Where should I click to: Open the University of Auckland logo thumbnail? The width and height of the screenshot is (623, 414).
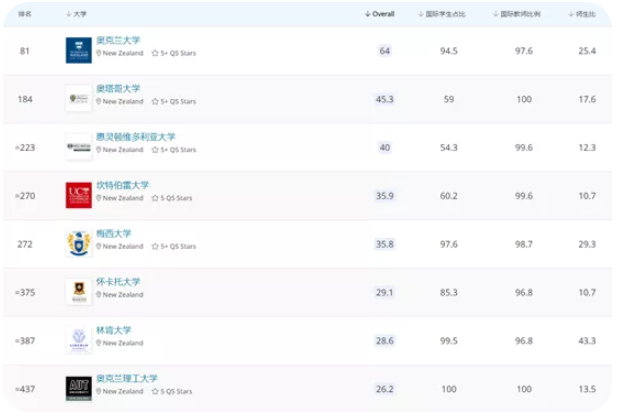click(79, 50)
